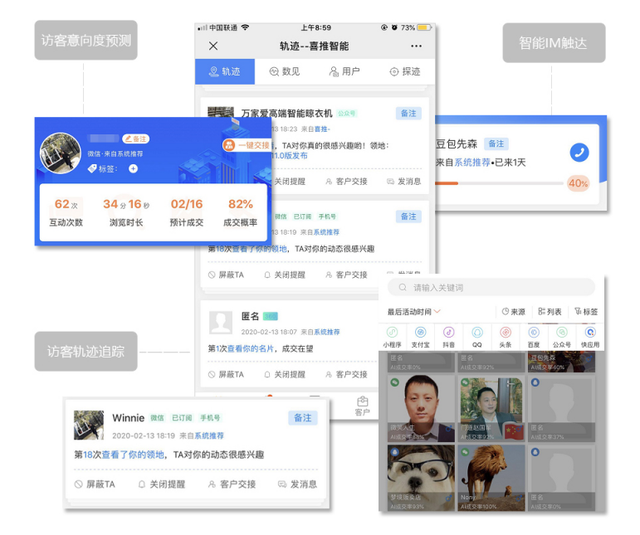Open the 1.0版发布 link
Image resolution: width=640 pixels, height=535 pixels.
click(x=290, y=155)
